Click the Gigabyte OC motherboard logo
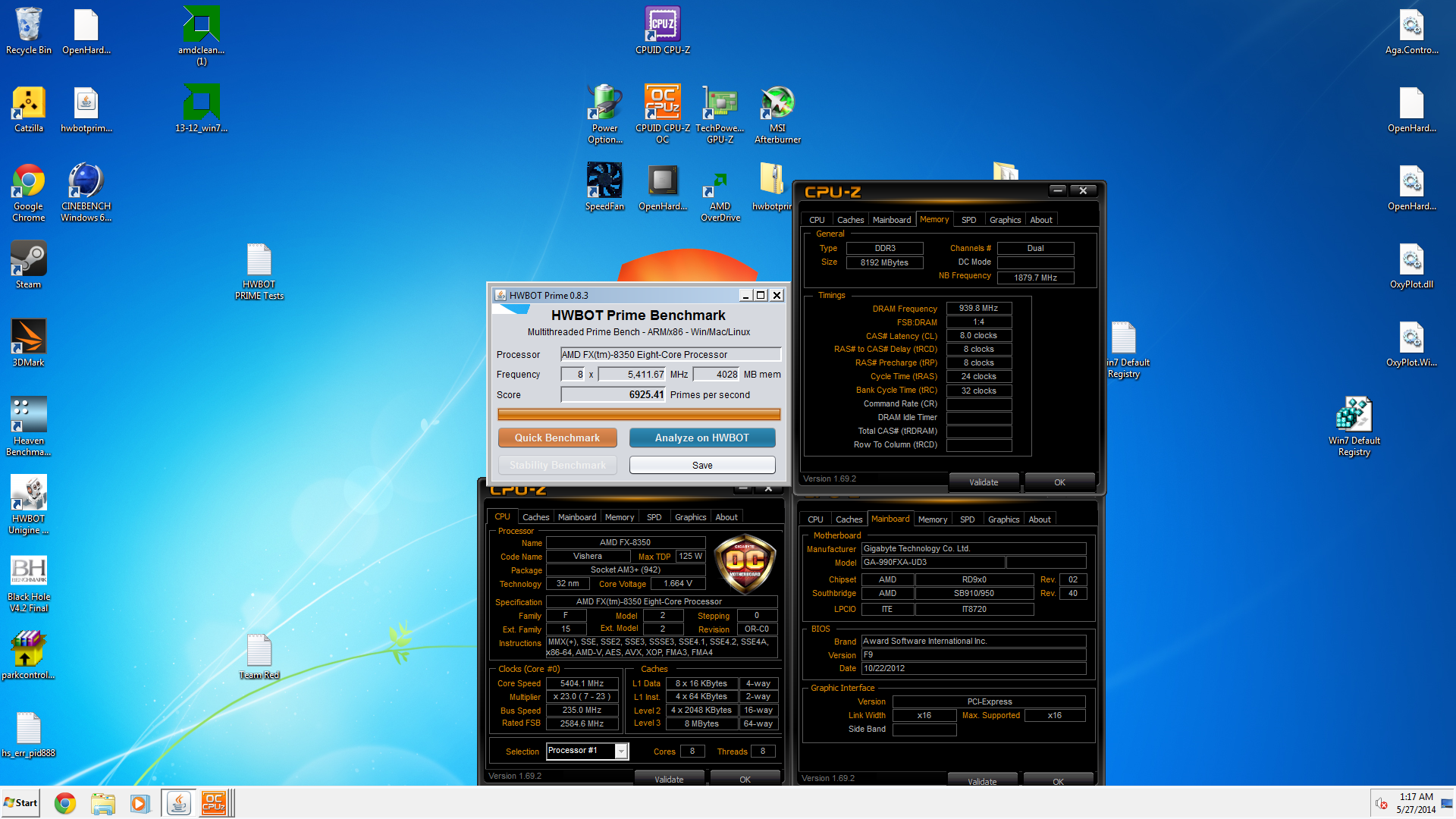This screenshot has height=819, width=1456. point(745,563)
